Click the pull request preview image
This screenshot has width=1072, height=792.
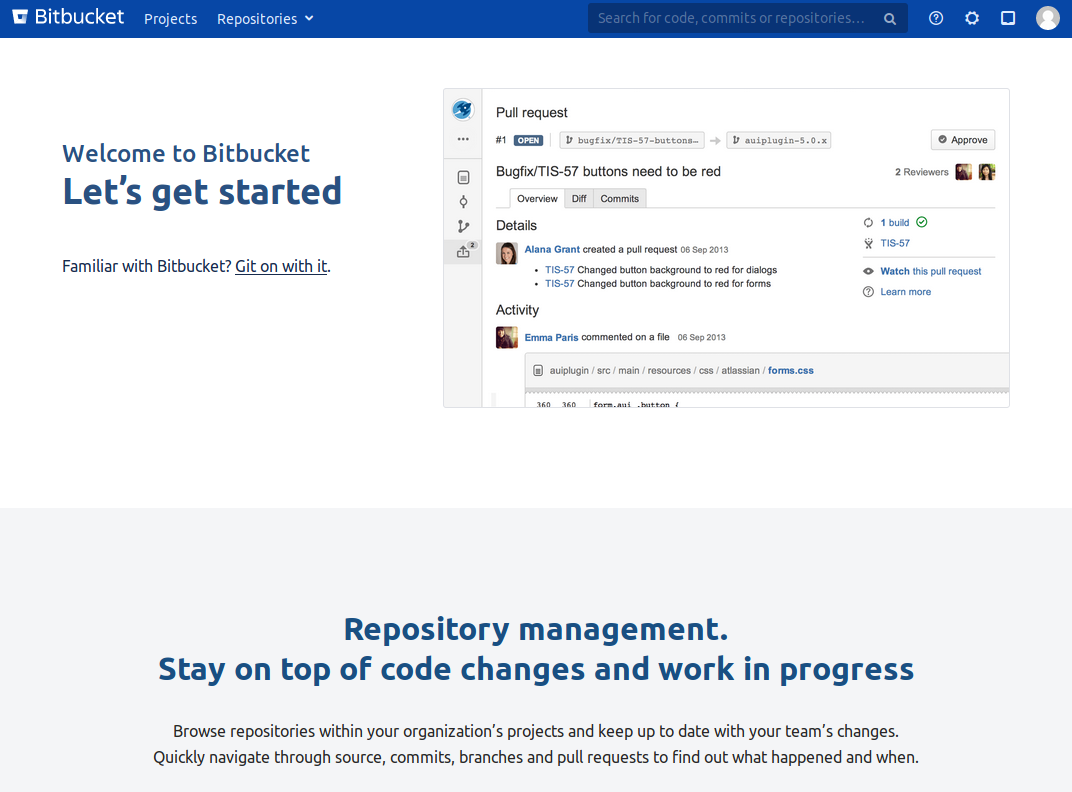[726, 248]
